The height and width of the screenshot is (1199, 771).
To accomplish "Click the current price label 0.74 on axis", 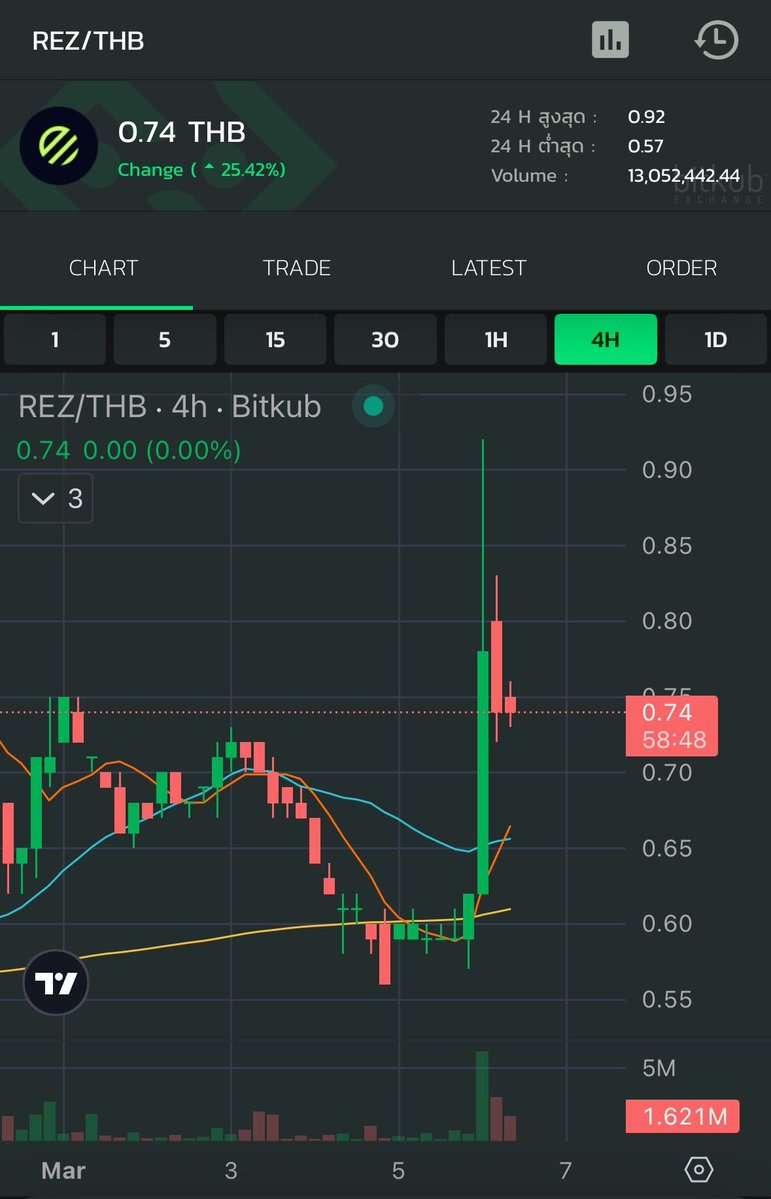I will [672, 726].
